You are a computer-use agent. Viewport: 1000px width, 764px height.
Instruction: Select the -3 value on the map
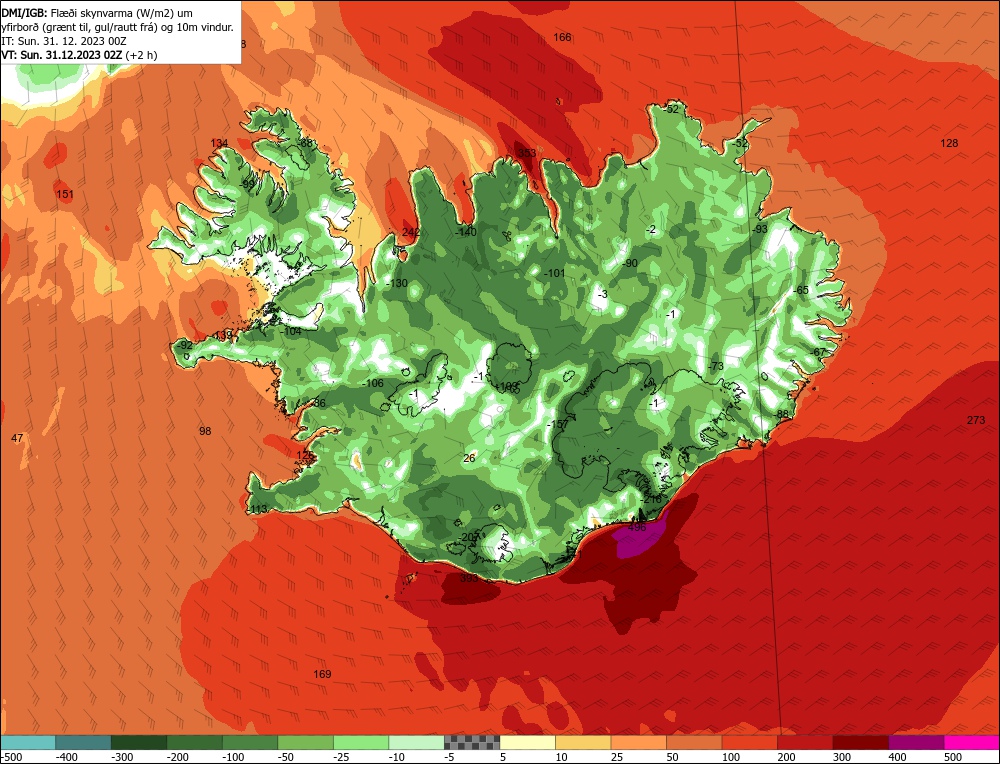(x=601, y=294)
